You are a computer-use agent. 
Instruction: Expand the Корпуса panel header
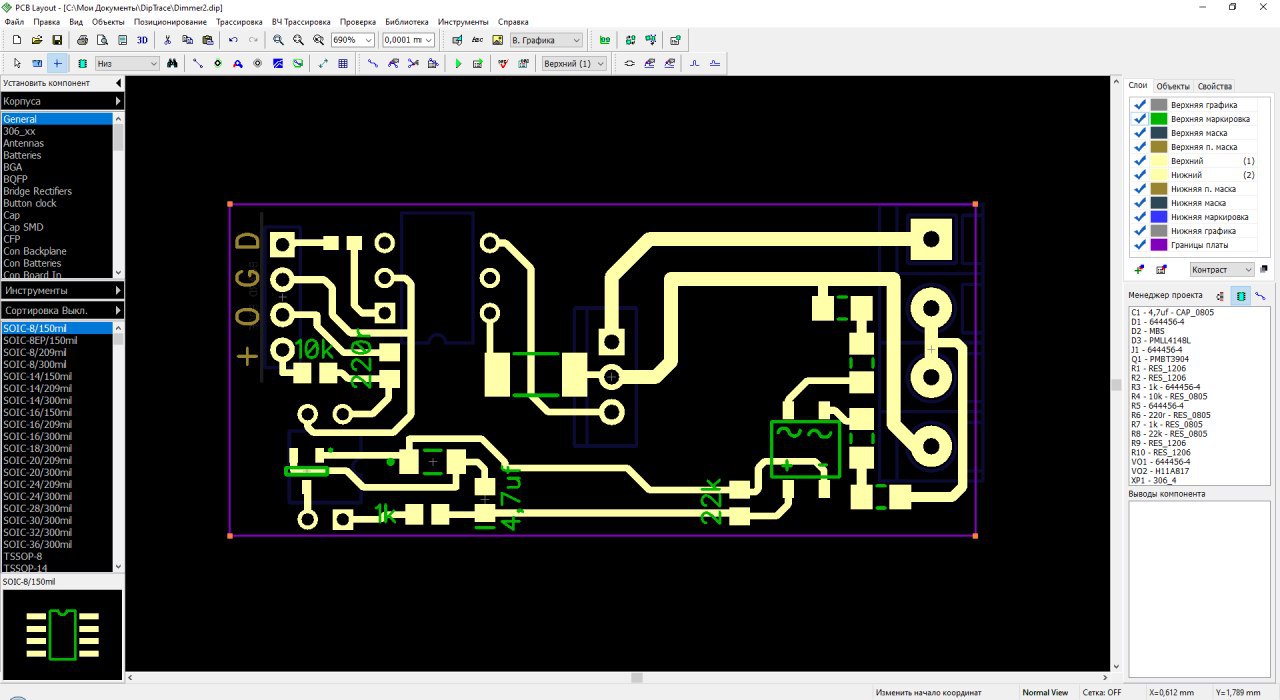[x=62, y=101]
